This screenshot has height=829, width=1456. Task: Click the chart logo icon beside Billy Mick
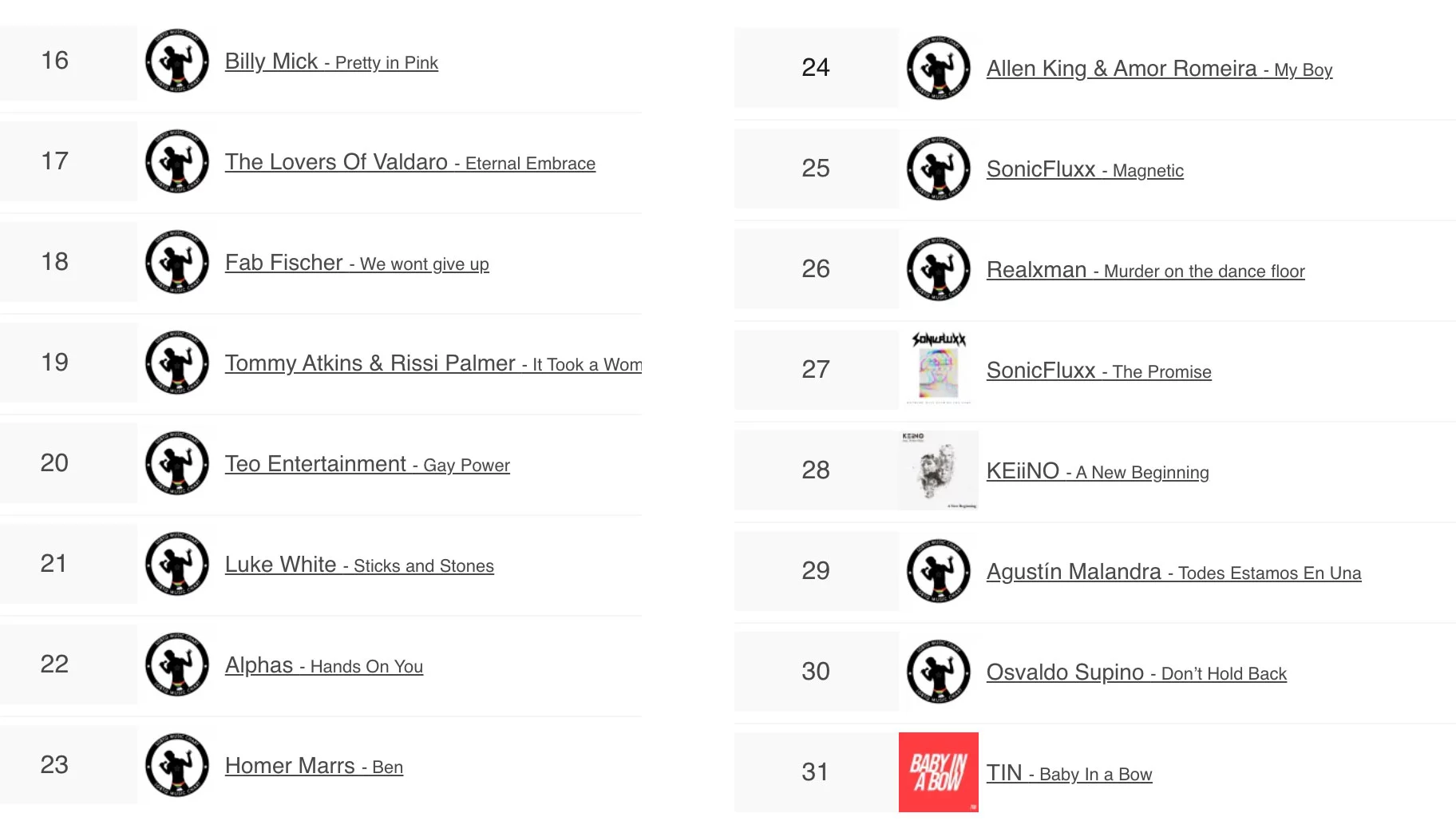tap(177, 61)
